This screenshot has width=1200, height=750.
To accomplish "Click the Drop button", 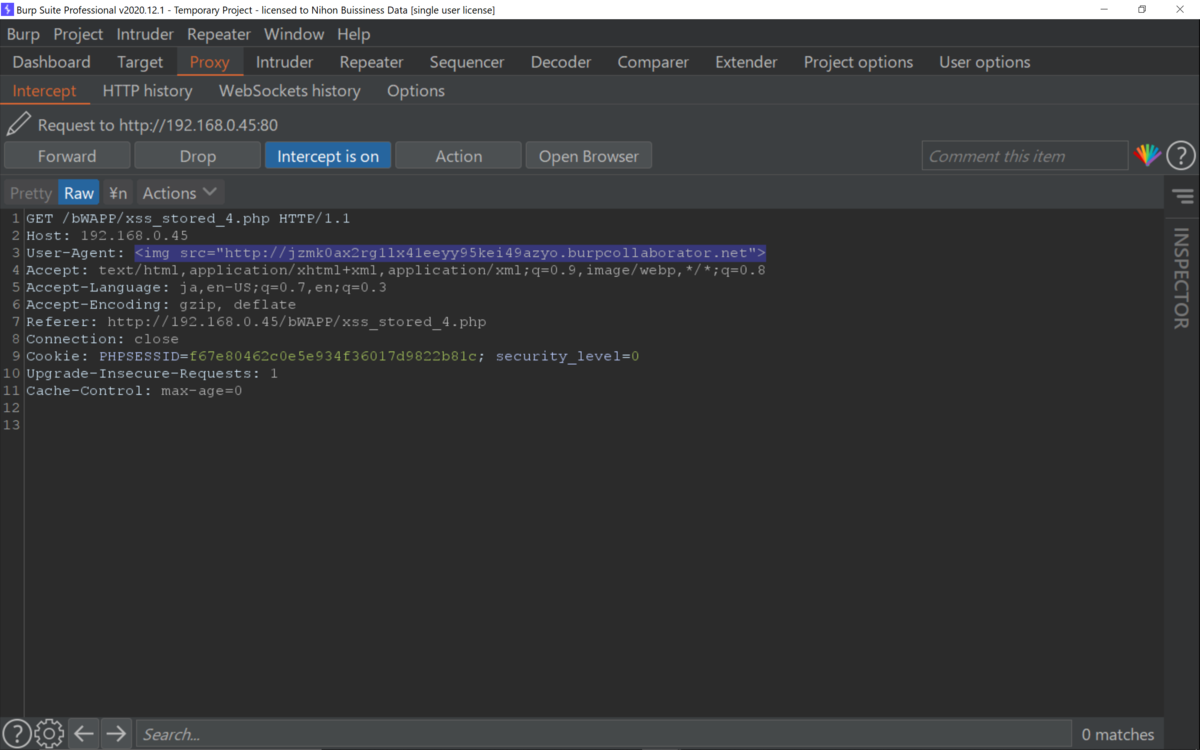I will pyautogui.click(x=198, y=156).
